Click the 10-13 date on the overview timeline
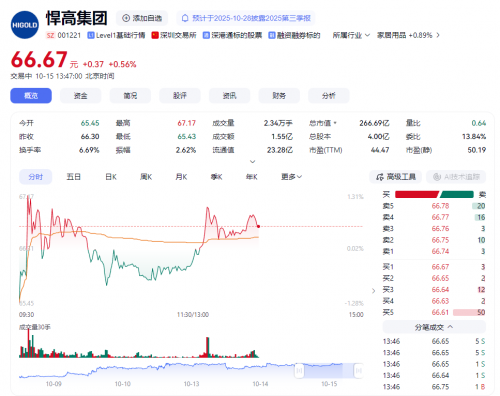The height and width of the screenshot is (396, 500). pyautogui.click(x=191, y=384)
